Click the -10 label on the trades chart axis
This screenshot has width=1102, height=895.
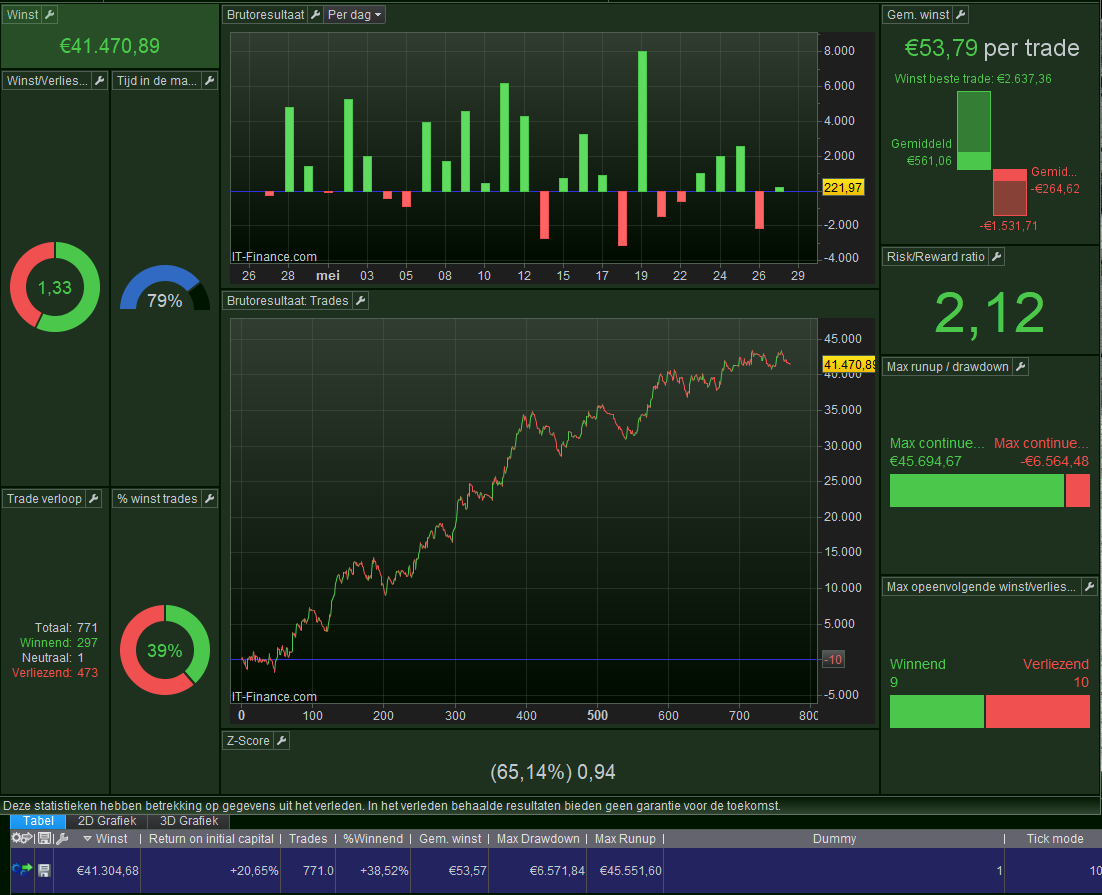[x=833, y=659]
